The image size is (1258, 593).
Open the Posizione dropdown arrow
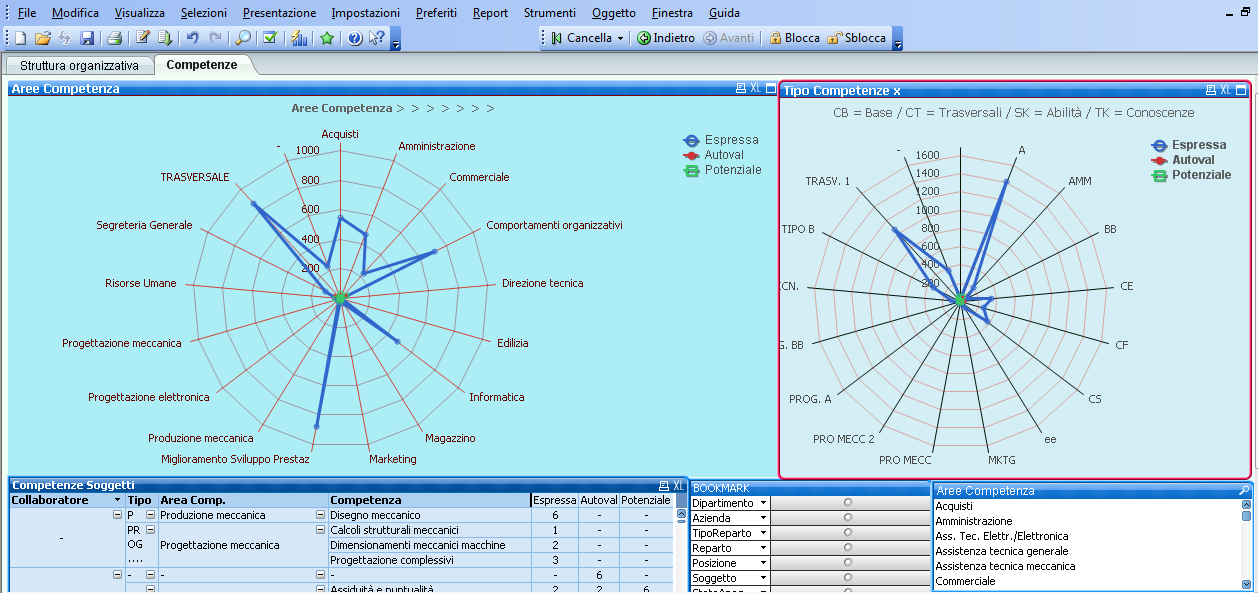pos(763,563)
